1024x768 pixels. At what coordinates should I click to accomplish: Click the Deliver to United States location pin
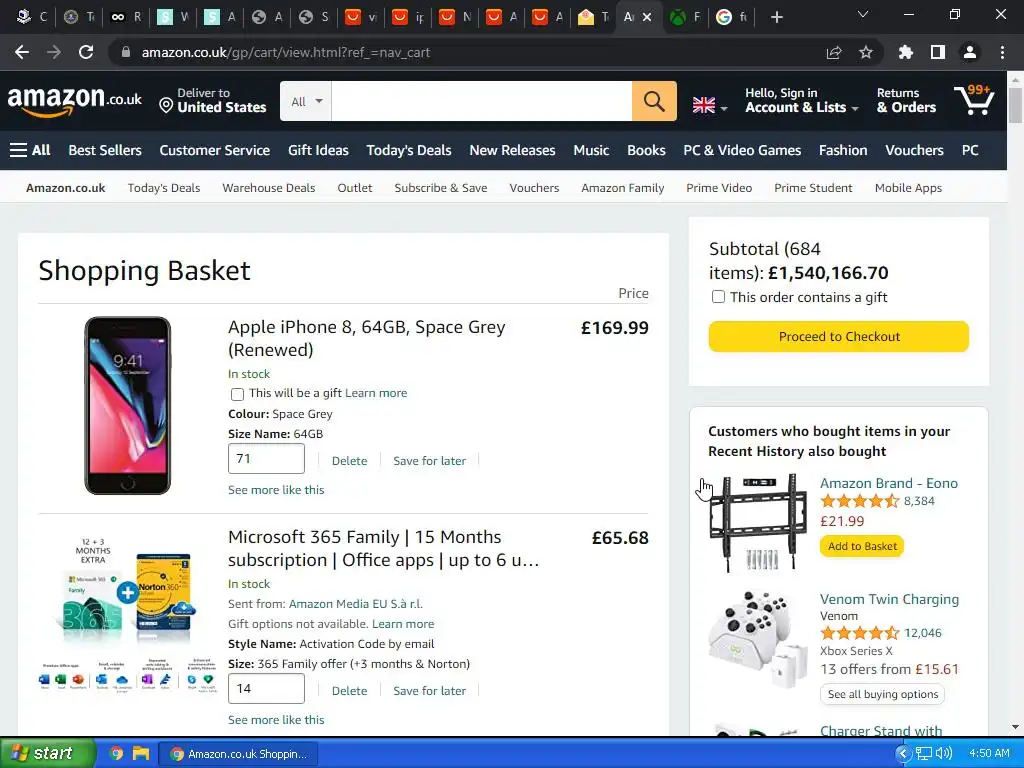(x=166, y=105)
